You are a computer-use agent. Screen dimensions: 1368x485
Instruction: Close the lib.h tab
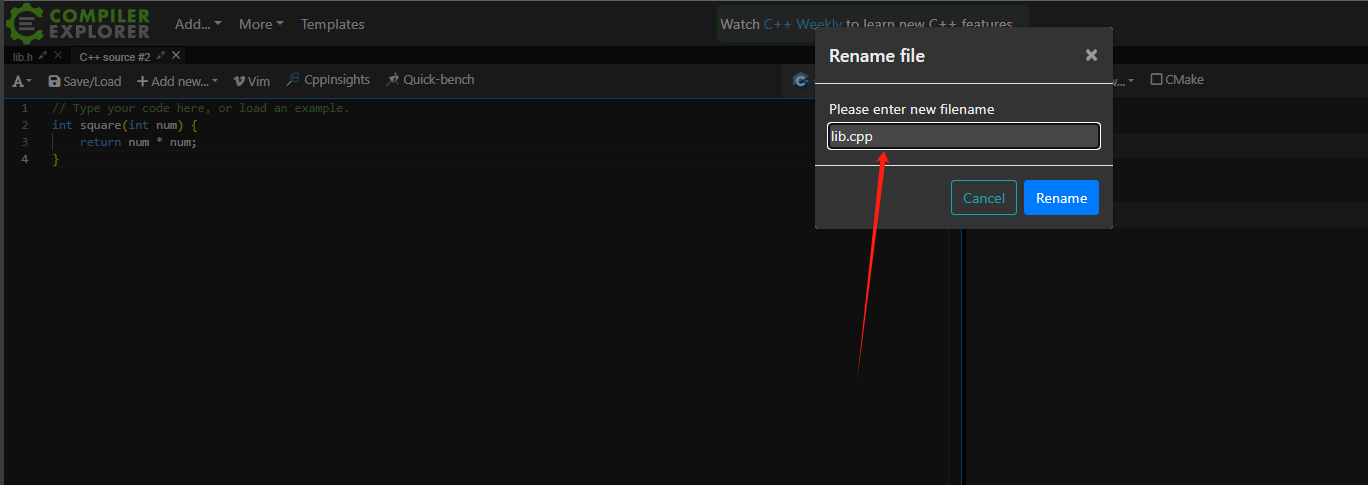58,56
